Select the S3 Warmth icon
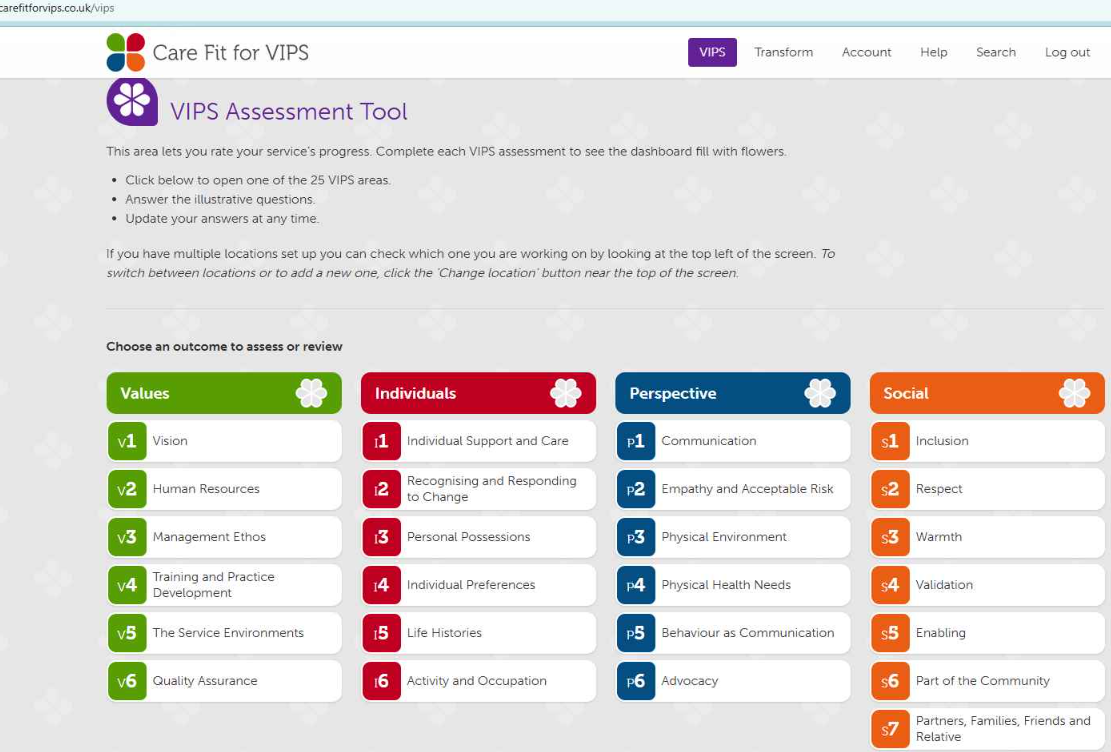Image resolution: width=1111 pixels, height=752 pixels. click(891, 537)
